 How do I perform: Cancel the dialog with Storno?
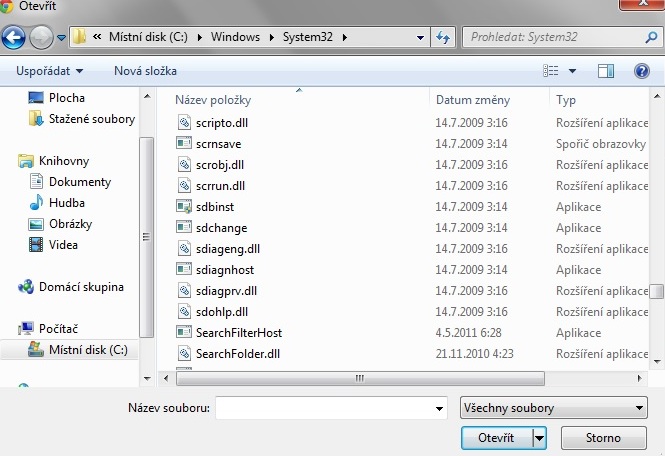[x=603, y=438]
